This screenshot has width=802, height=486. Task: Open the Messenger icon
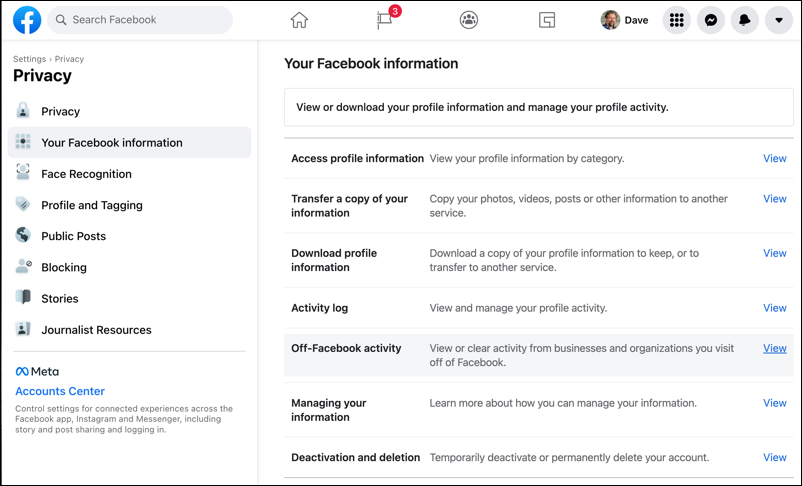point(710,20)
